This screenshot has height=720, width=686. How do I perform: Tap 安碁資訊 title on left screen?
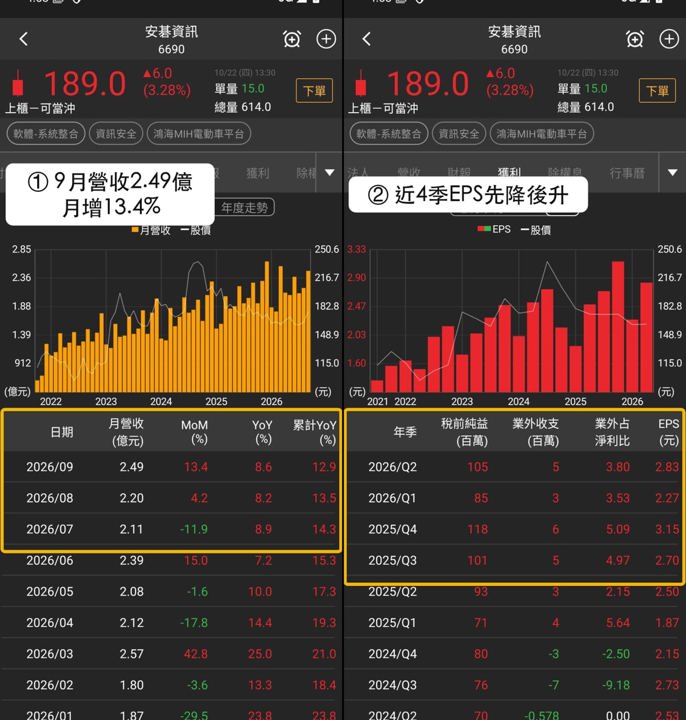click(171, 32)
